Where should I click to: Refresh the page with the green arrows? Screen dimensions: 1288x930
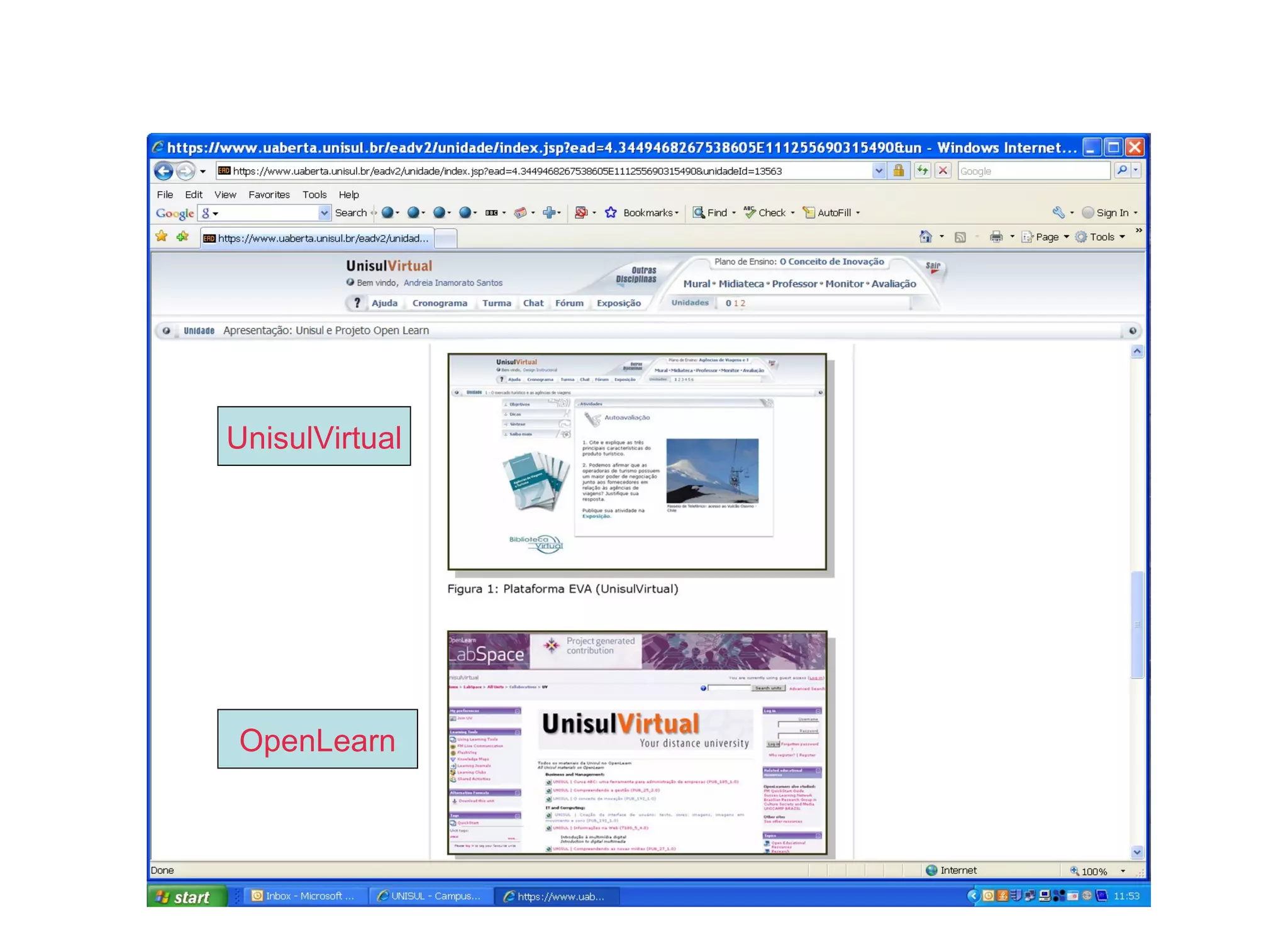coord(922,170)
